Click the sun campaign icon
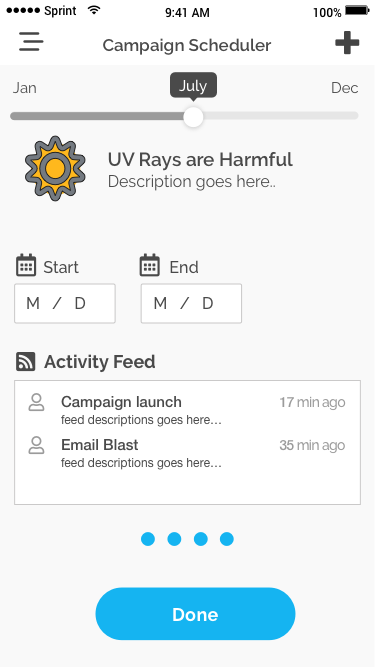 (55, 168)
